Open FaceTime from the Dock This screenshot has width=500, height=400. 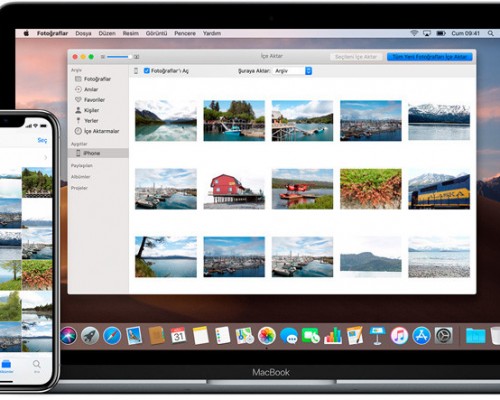coord(311,336)
